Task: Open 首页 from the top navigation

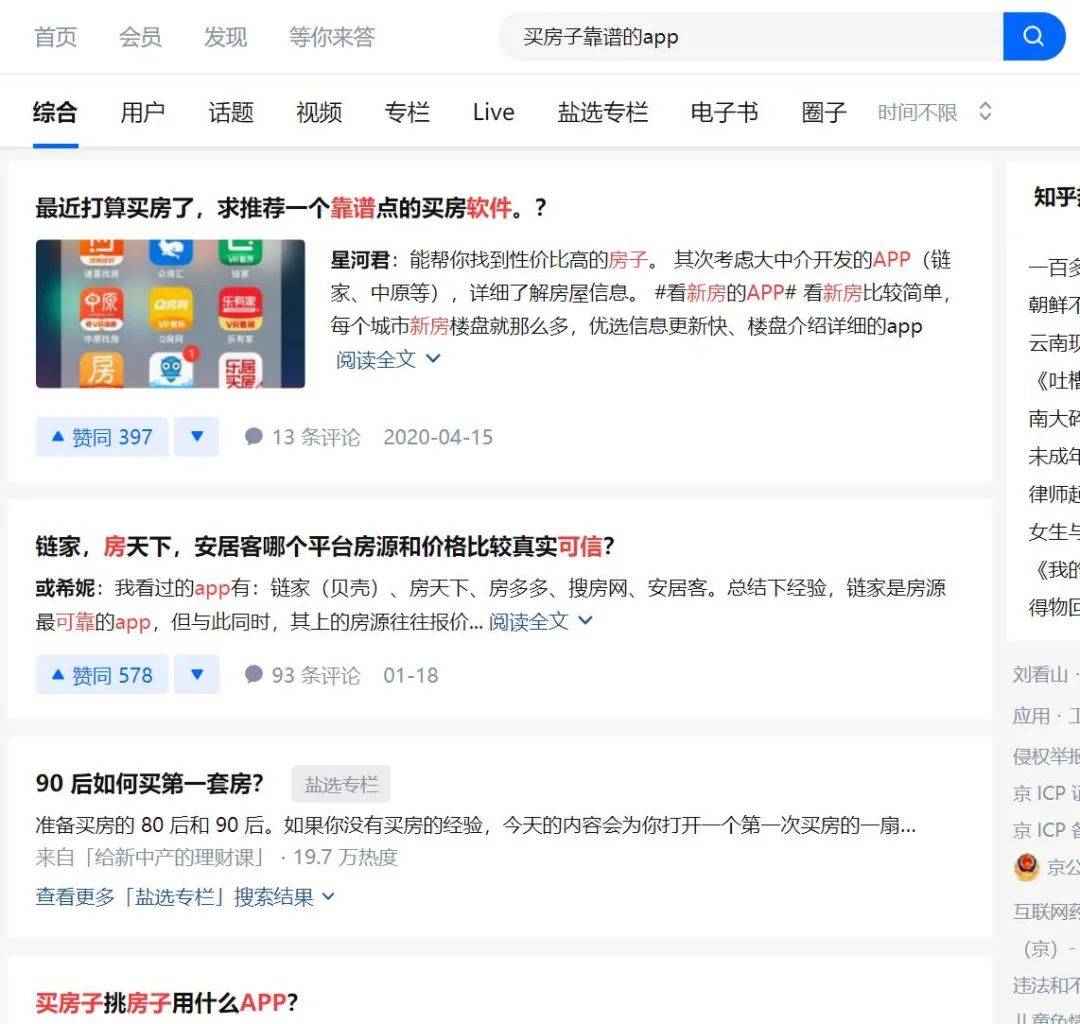Action: click(x=55, y=36)
